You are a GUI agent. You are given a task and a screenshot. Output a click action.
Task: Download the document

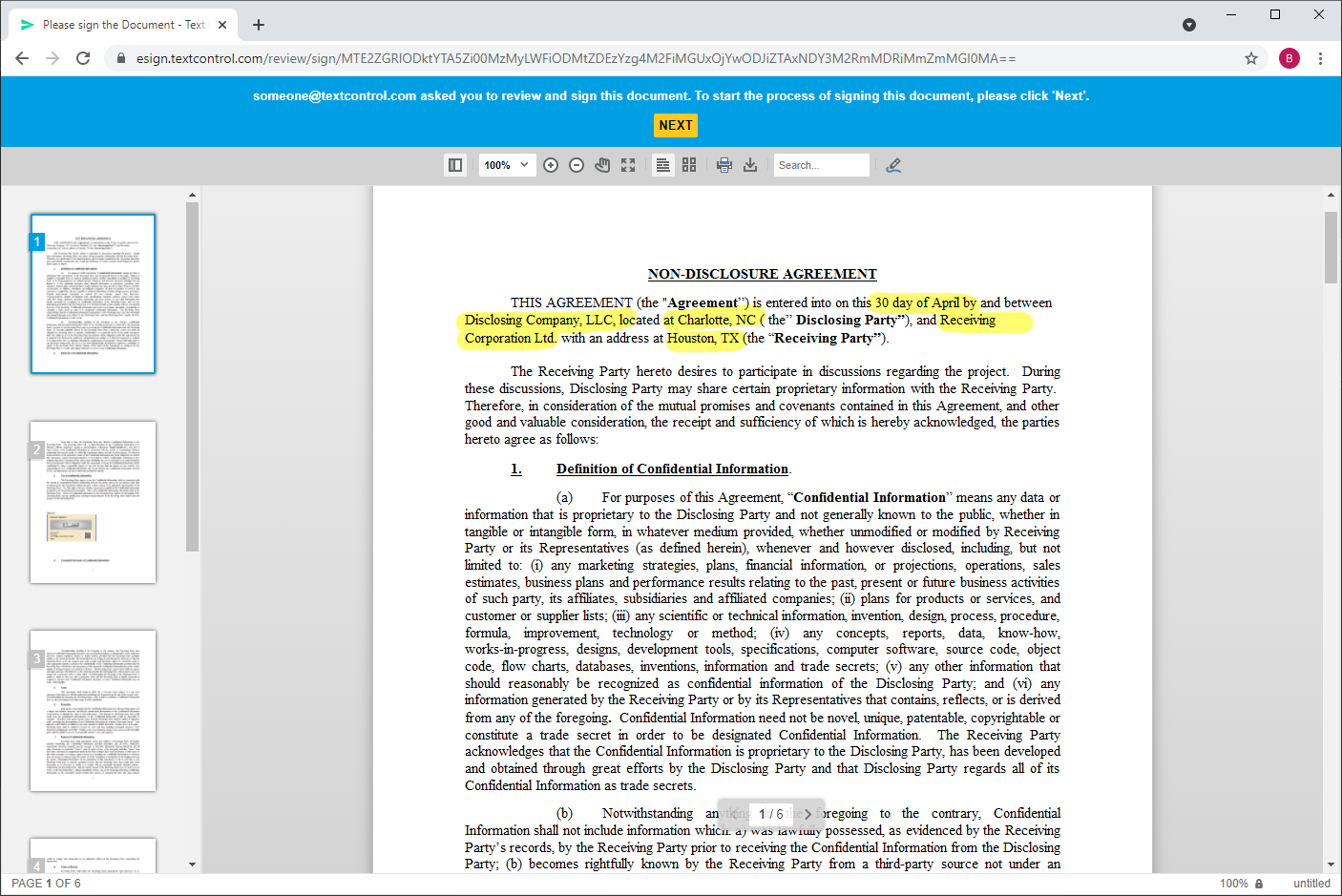pyautogui.click(x=750, y=165)
